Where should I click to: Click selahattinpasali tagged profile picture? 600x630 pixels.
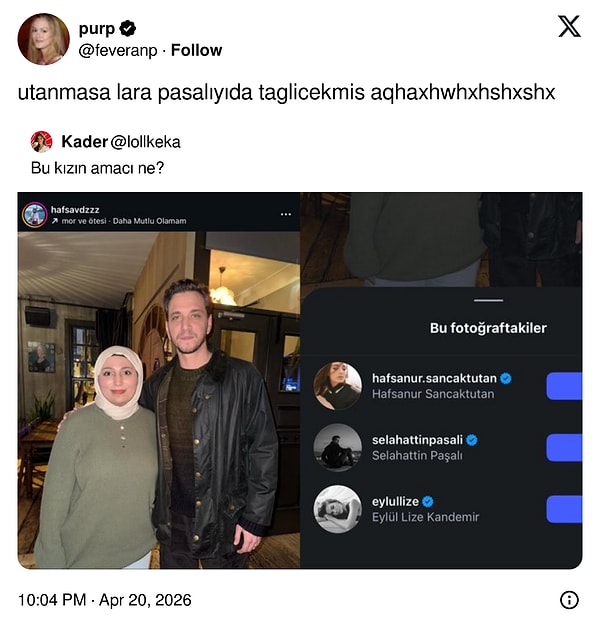tap(337, 447)
